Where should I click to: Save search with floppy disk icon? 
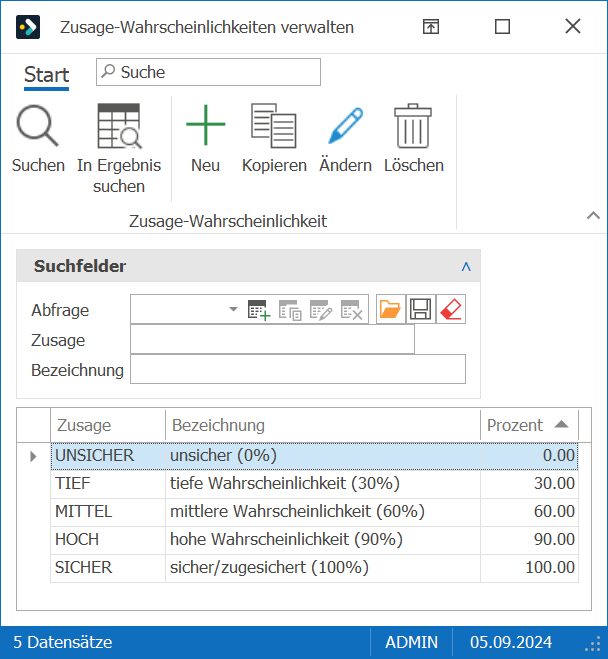point(421,309)
